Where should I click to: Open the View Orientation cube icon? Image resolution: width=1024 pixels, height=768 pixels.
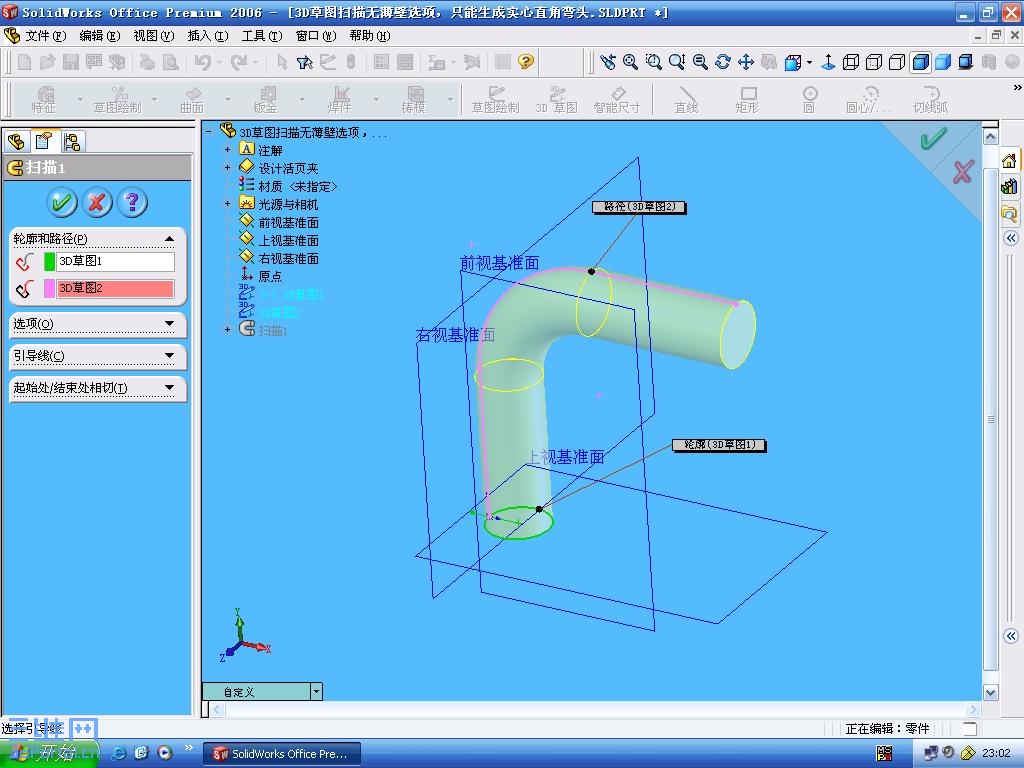[x=792, y=62]
